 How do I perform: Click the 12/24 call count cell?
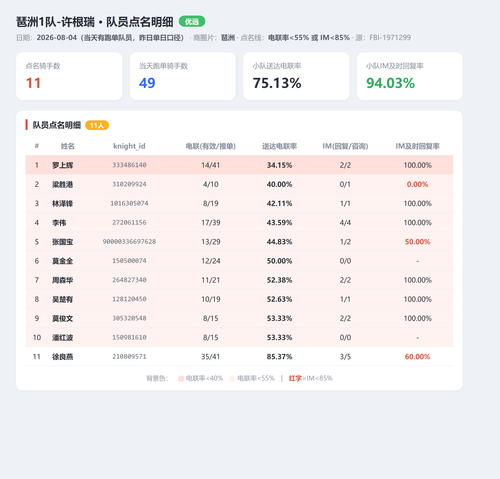pyautogui.click(x=211, y=261)
